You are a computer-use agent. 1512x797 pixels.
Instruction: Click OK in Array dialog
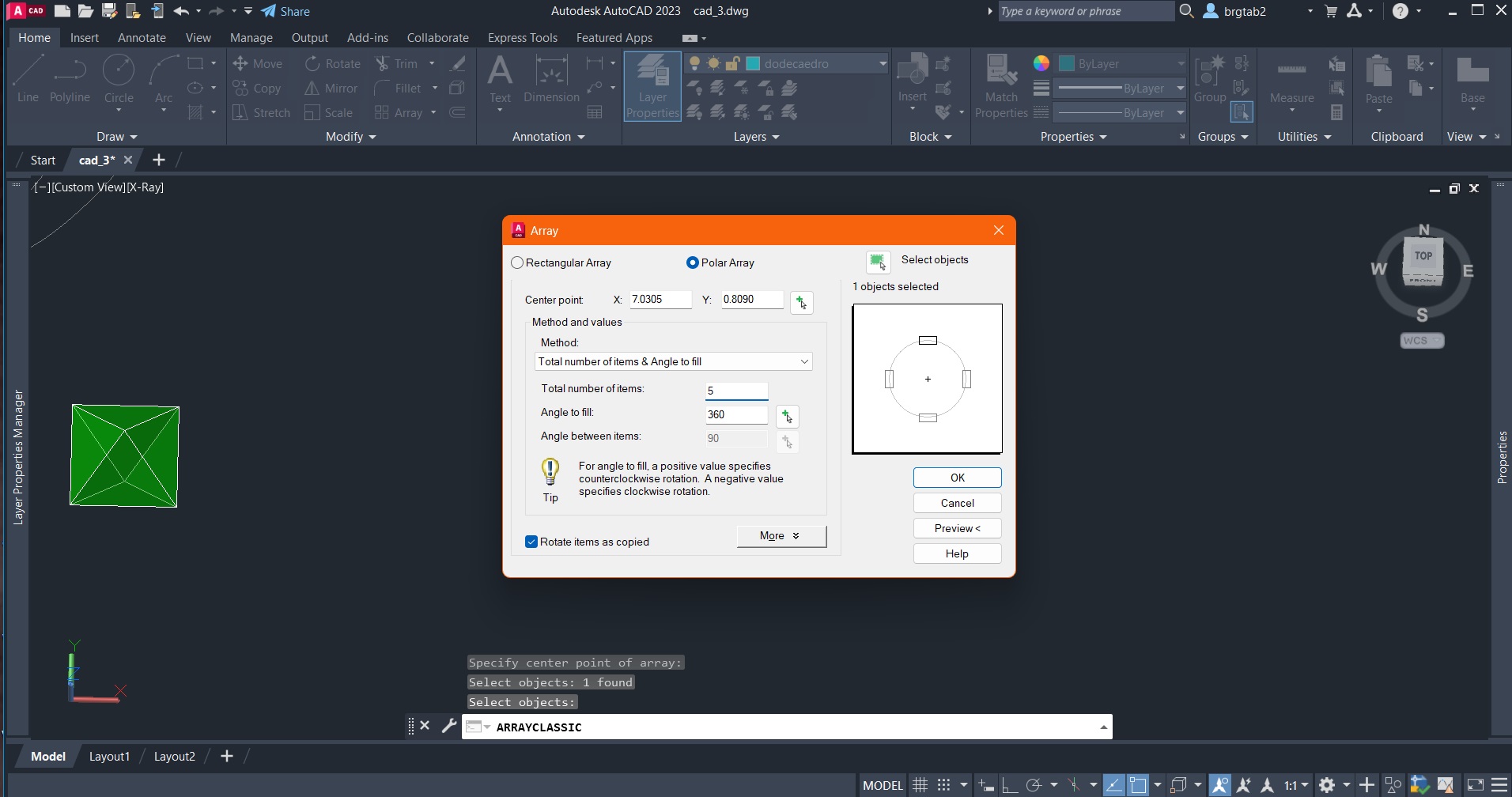957,478
